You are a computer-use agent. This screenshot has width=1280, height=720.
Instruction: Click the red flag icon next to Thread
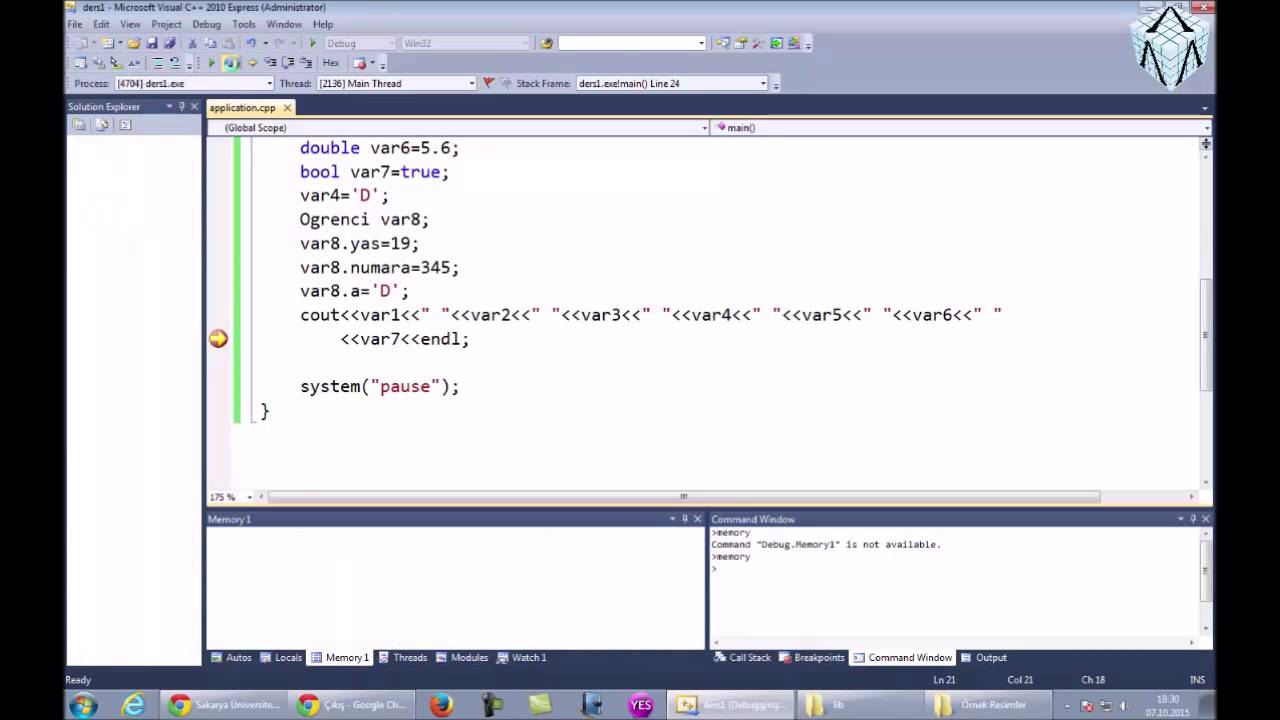(x=488, y=83)
